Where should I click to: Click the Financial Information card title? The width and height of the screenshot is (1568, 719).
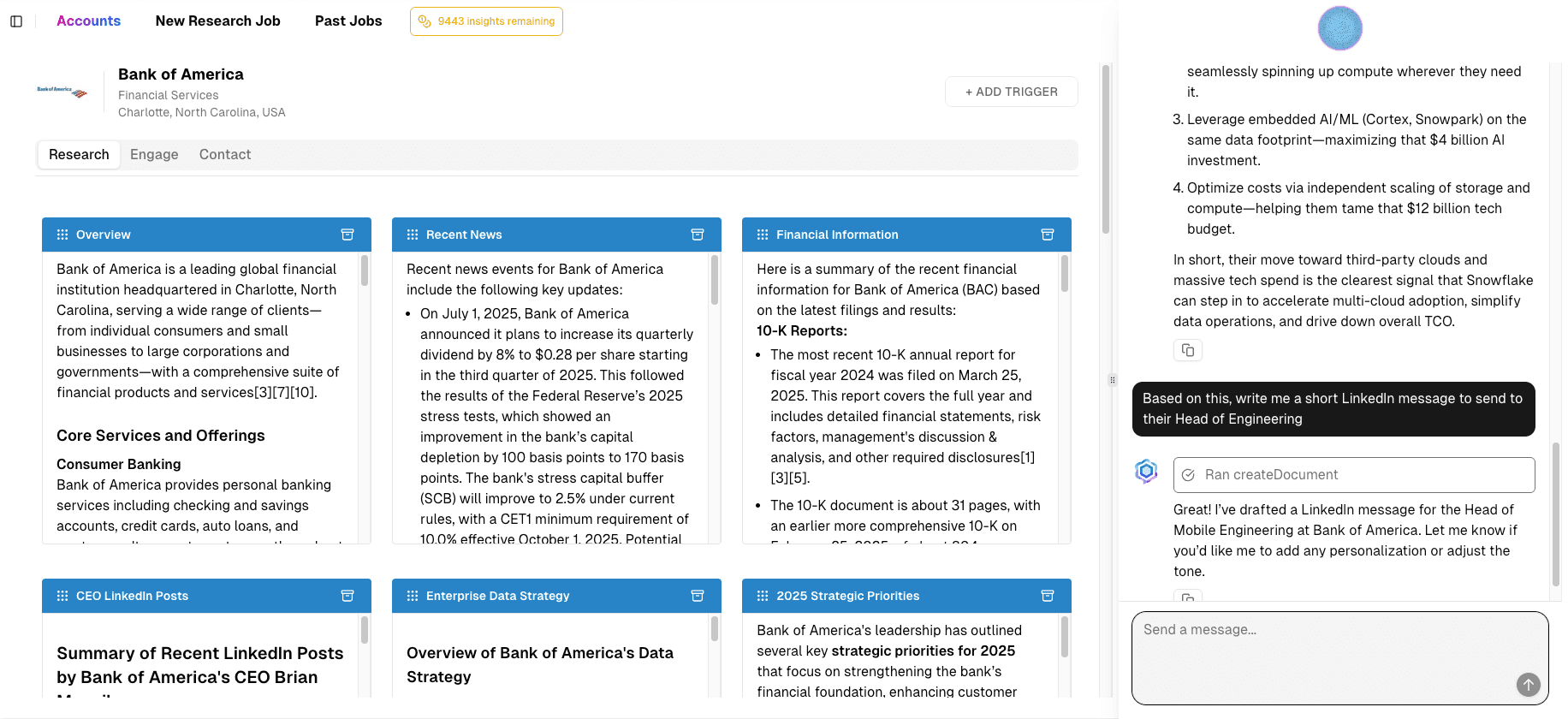(837, 235)
